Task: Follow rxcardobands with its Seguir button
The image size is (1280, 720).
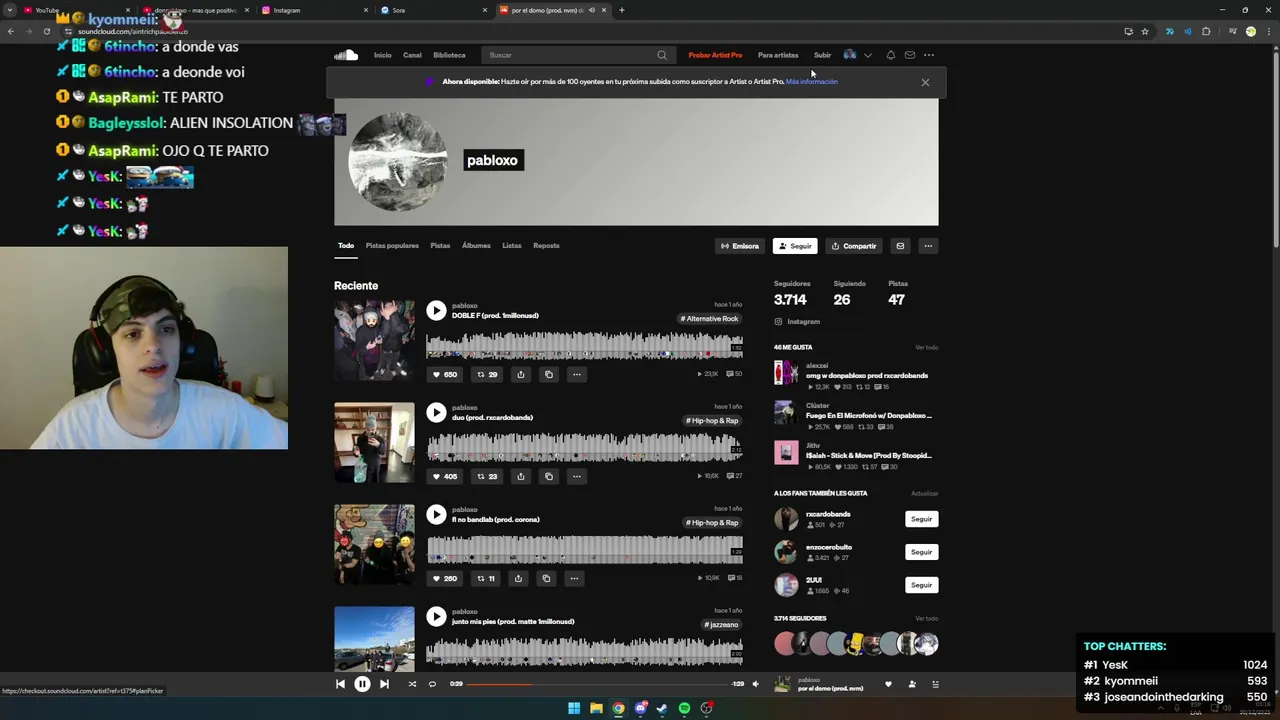Action: (921, 519)
